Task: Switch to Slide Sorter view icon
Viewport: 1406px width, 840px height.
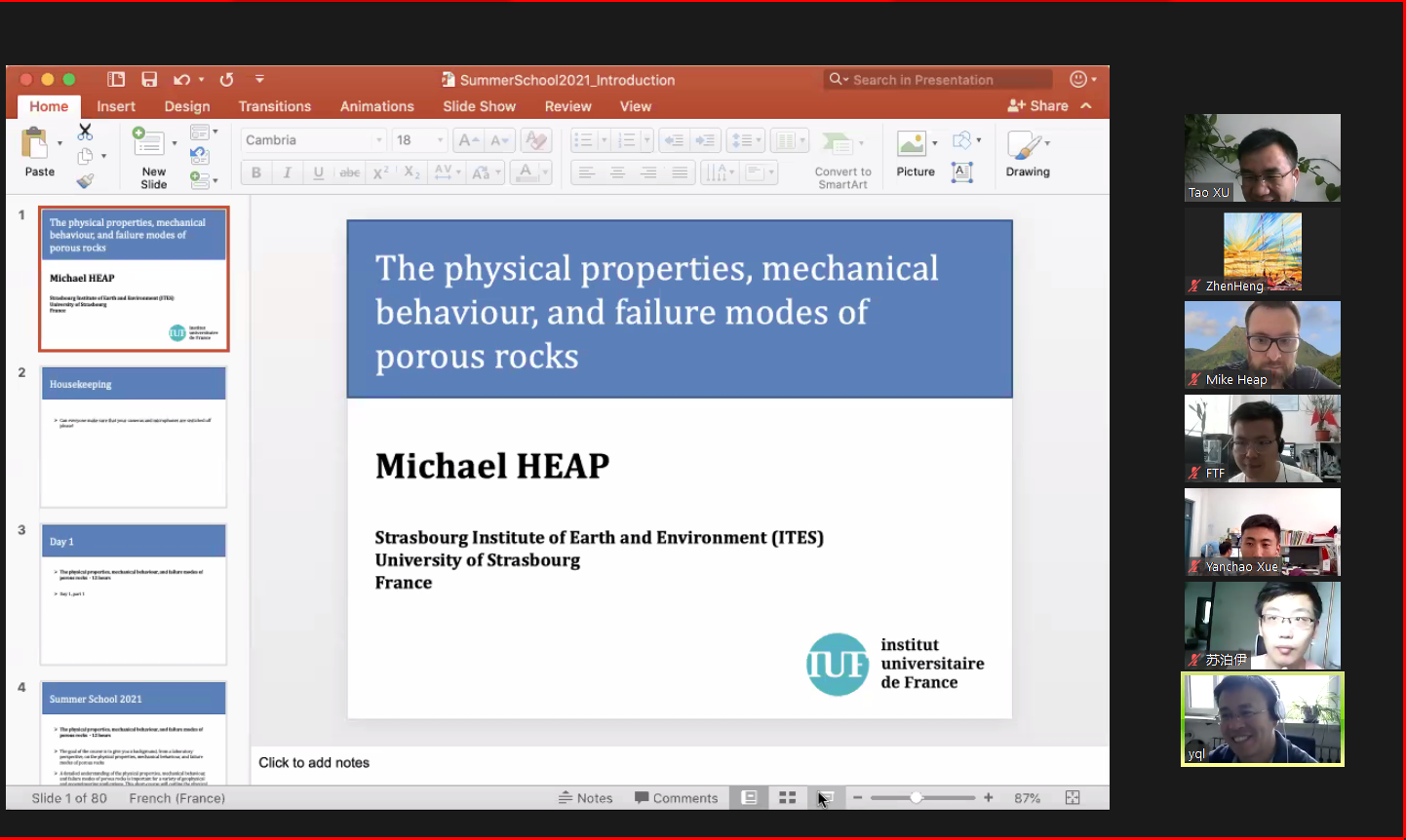Action: tap(787, 798)
